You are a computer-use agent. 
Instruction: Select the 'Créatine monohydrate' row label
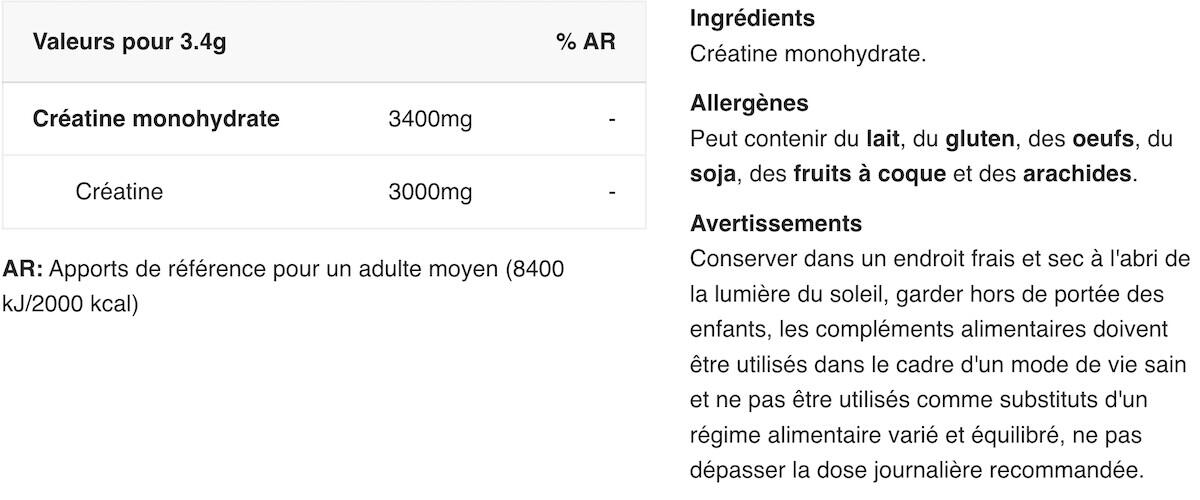coord(156,119)
